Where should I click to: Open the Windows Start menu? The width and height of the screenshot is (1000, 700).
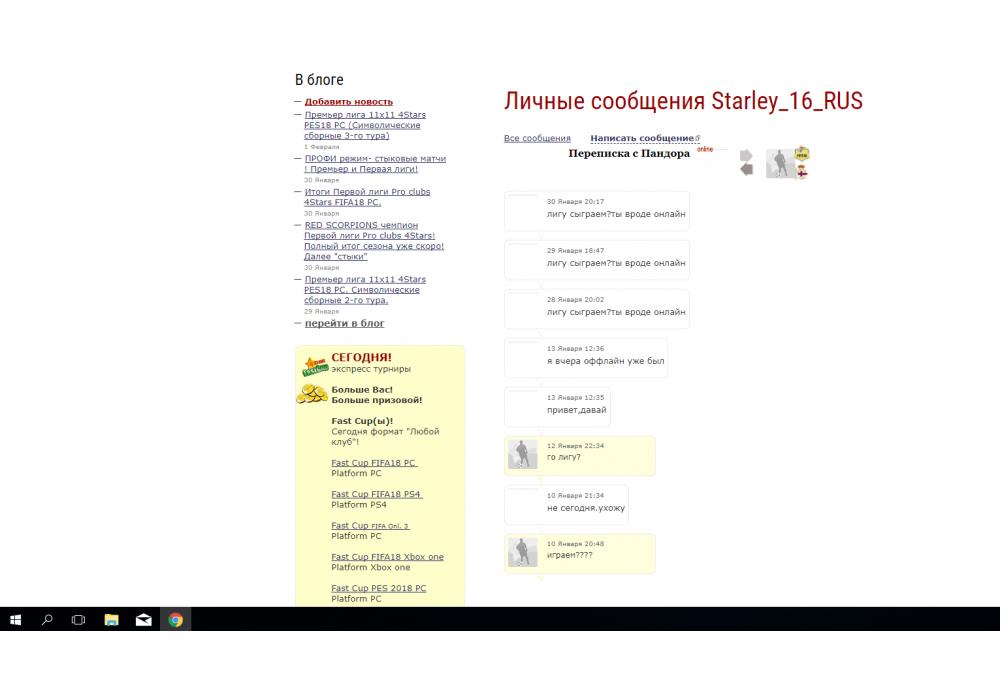pyautogui.click(x=16, y=620)
